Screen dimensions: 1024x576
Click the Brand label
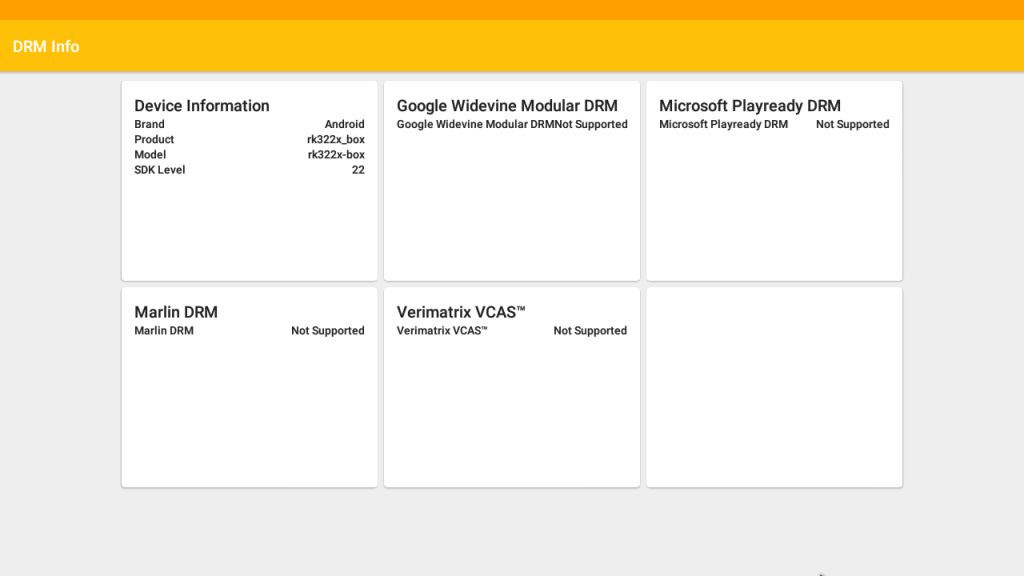point(150,124)
